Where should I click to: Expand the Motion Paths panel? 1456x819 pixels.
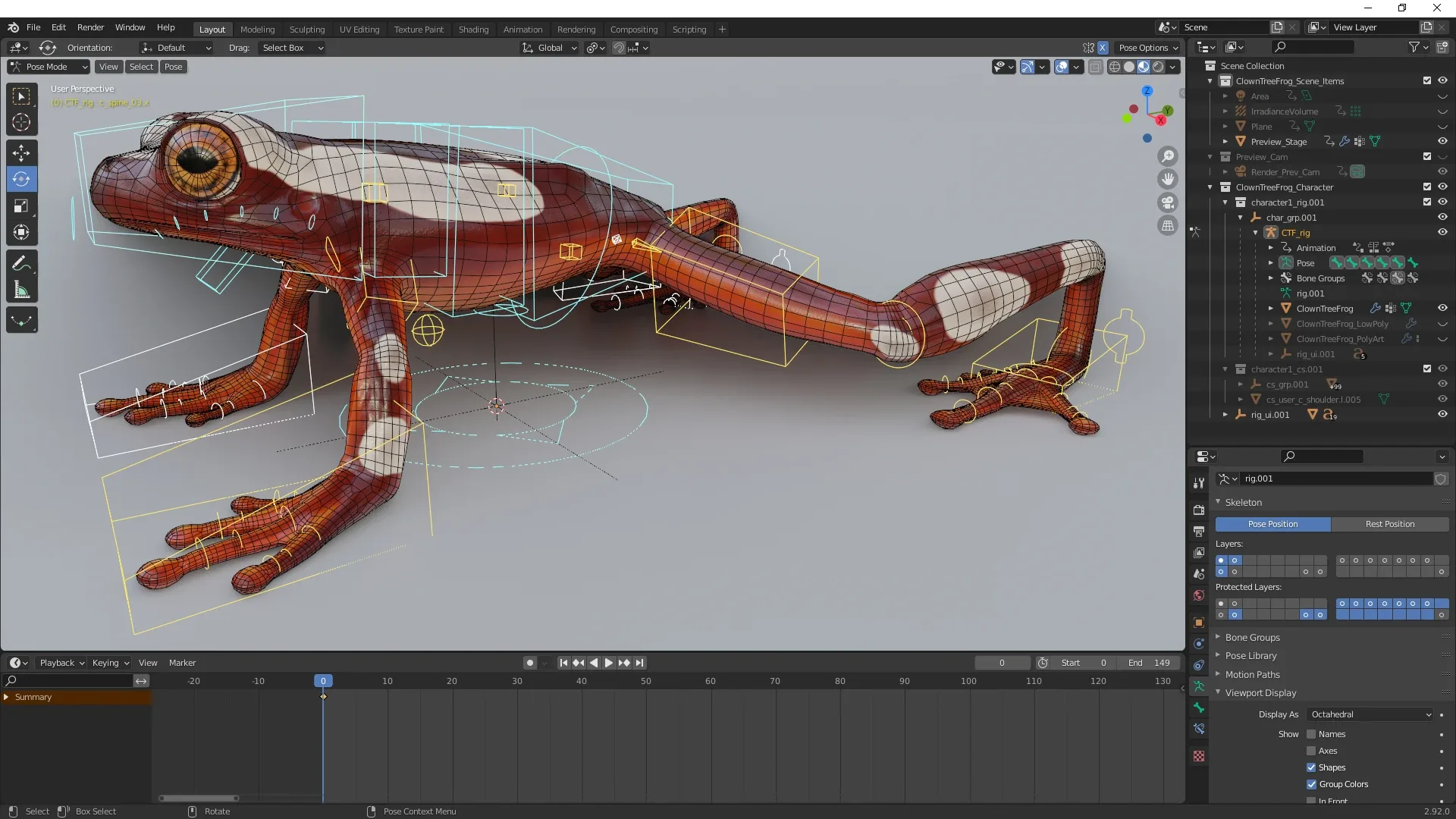(1253, 675)
